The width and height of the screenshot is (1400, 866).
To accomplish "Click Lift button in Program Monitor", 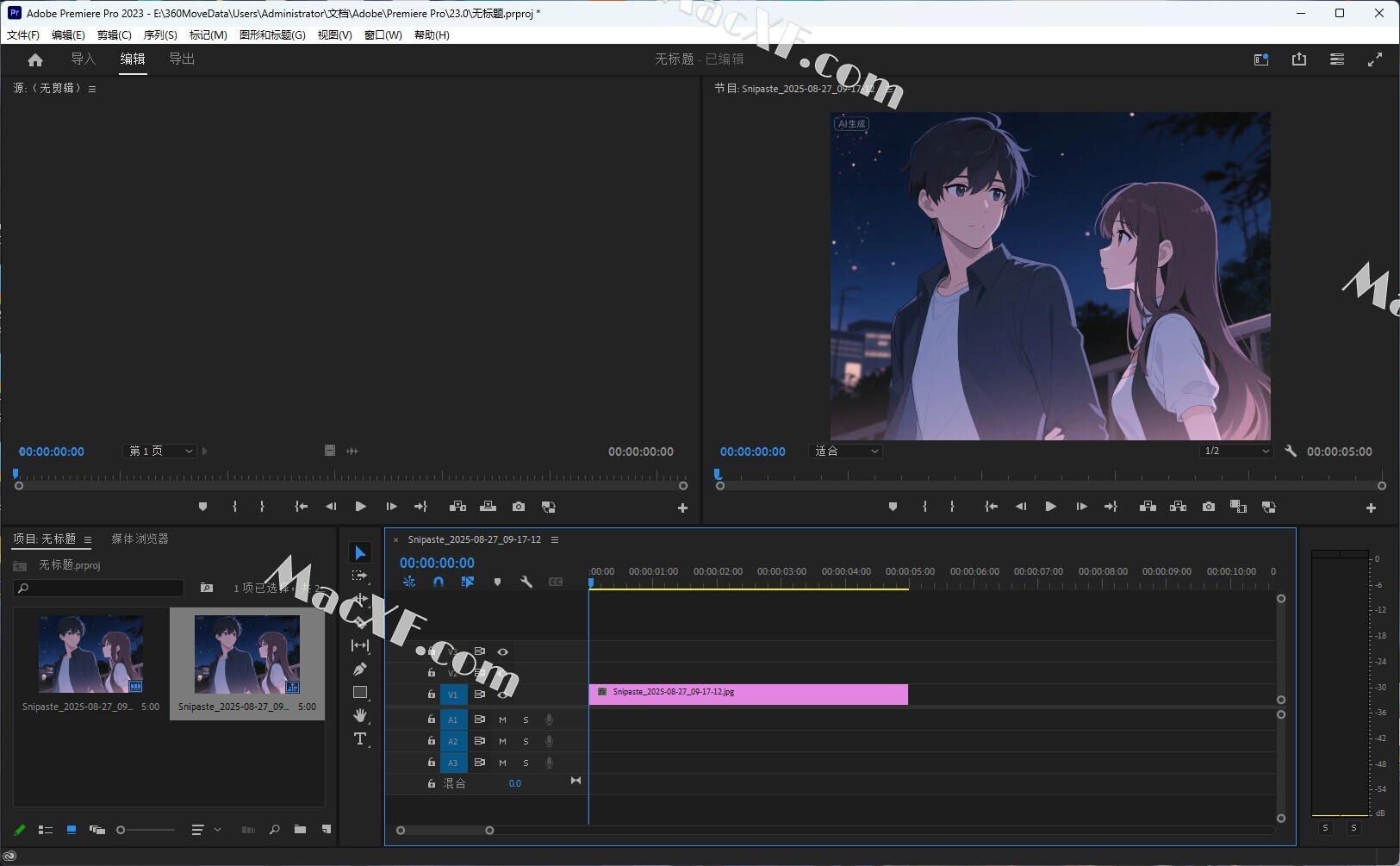I will tap(1148, 507).
